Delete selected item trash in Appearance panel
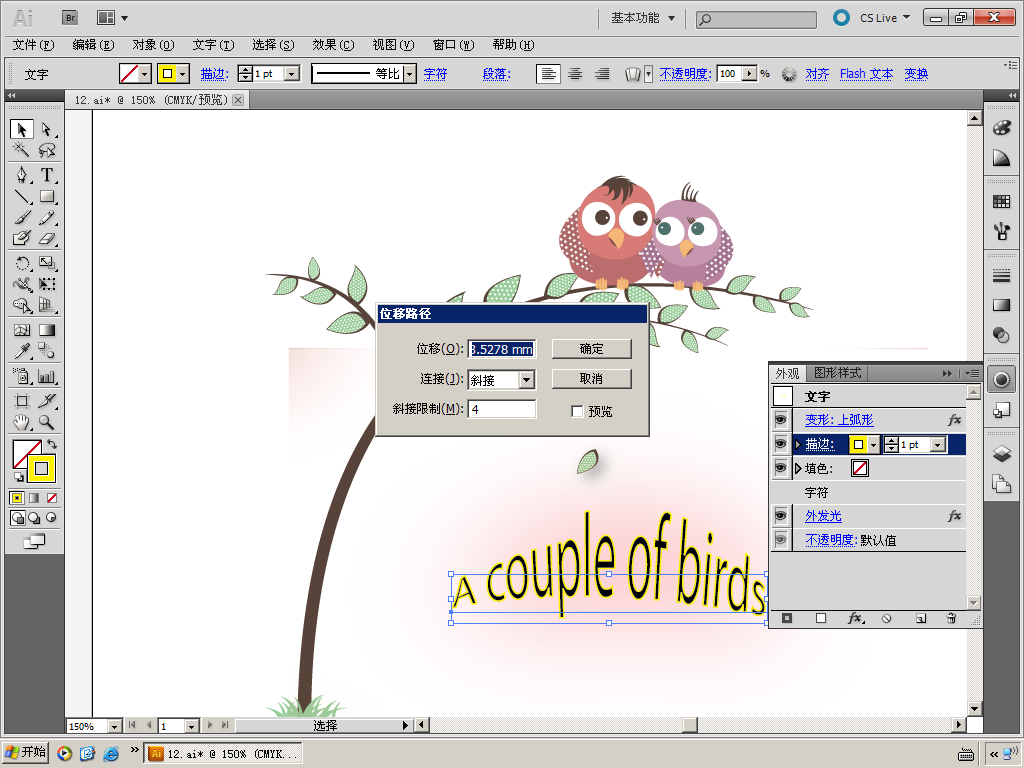The width and height of the screenshot is (1024, 768). pyautogui.click(x=951, y=618)
